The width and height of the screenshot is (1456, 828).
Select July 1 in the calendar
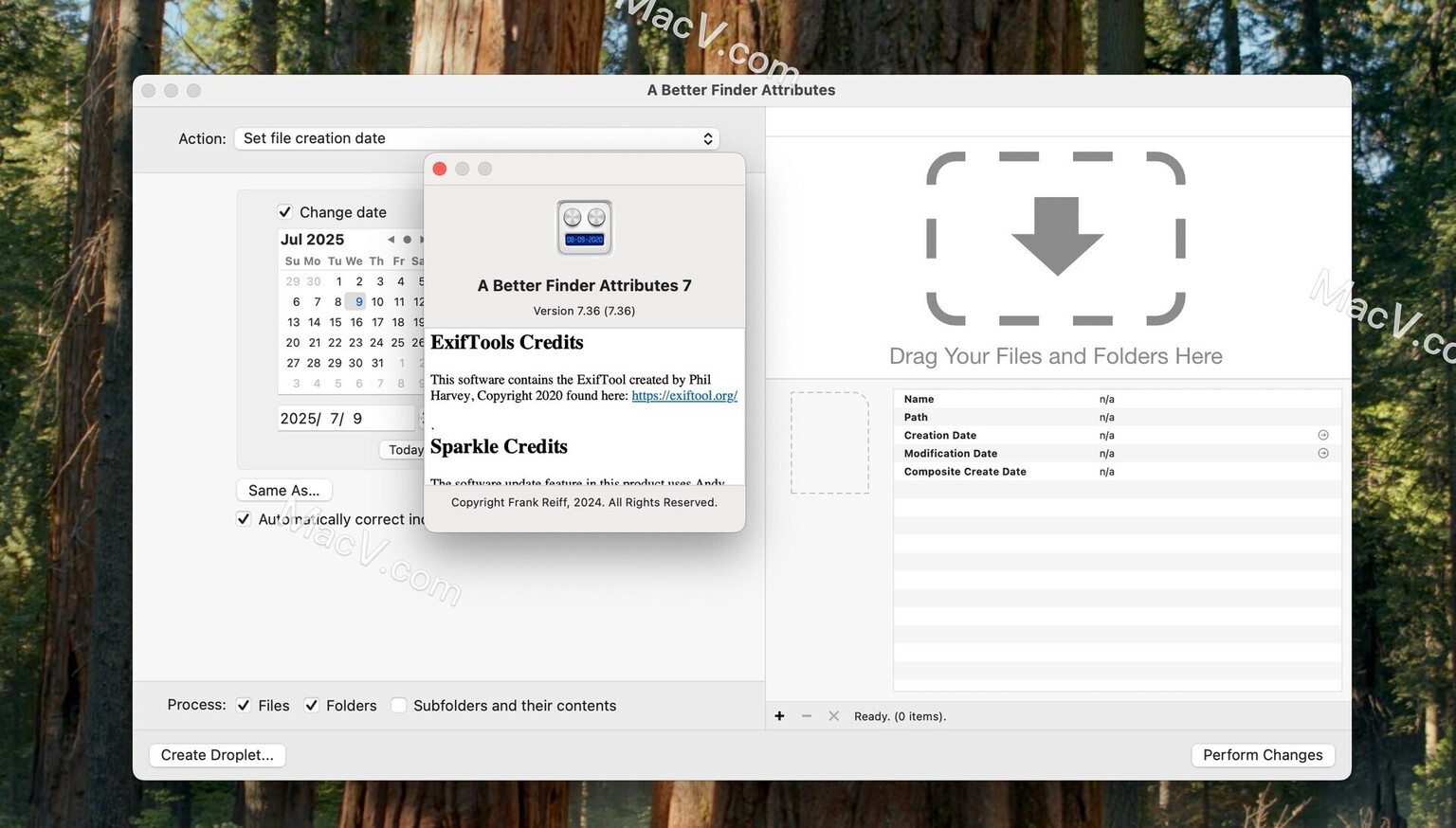(338, 281)
